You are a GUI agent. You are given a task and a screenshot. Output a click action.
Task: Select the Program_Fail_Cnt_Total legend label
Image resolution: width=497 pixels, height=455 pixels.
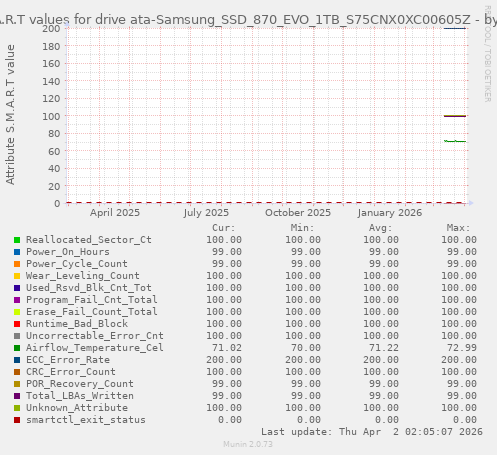pyautogui.click(x=92, y=300)
